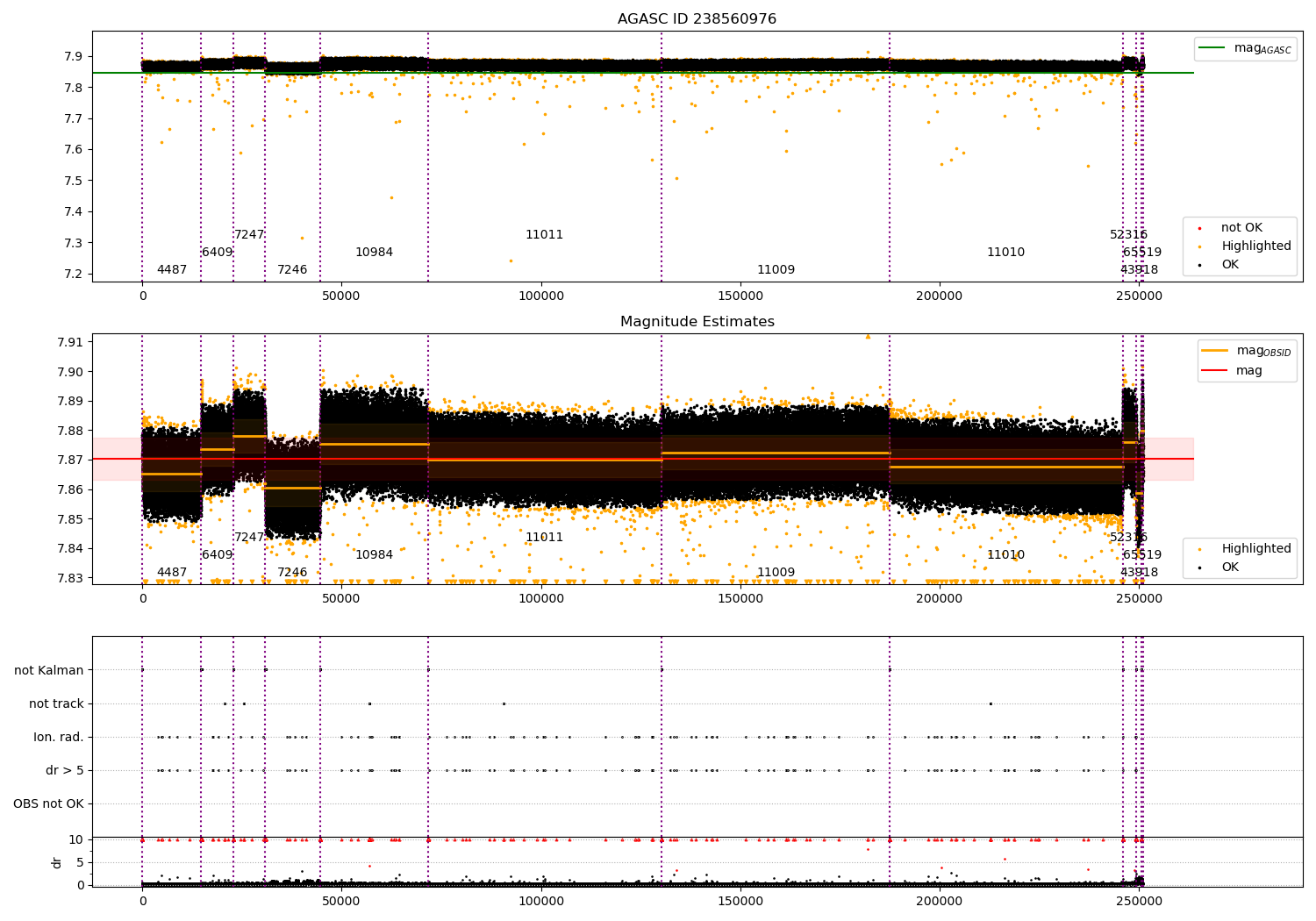Click the red-line 'mag' legend entry

point(1232,371)
